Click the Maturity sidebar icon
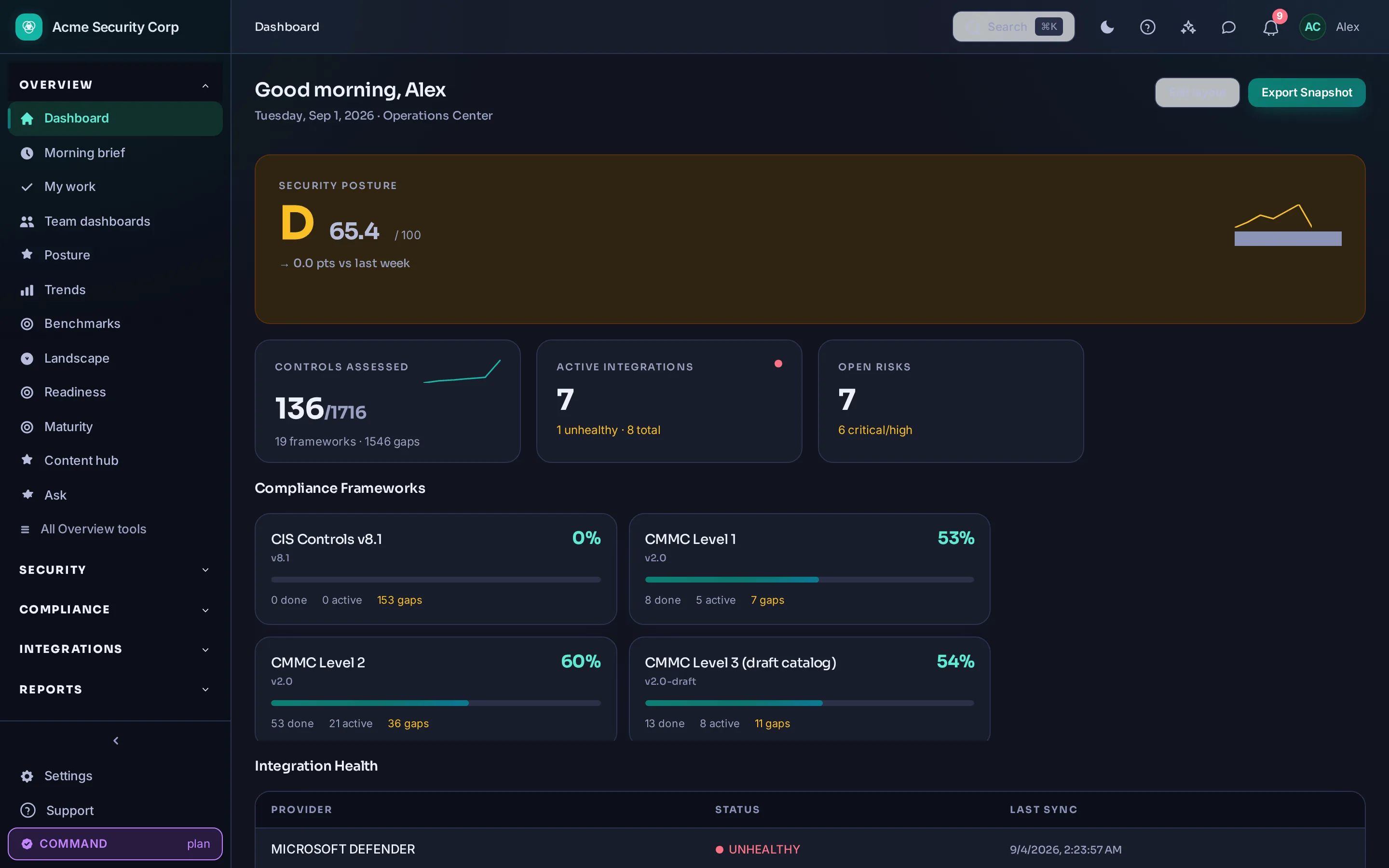The image size is (1389, 868). pos(27,427)
